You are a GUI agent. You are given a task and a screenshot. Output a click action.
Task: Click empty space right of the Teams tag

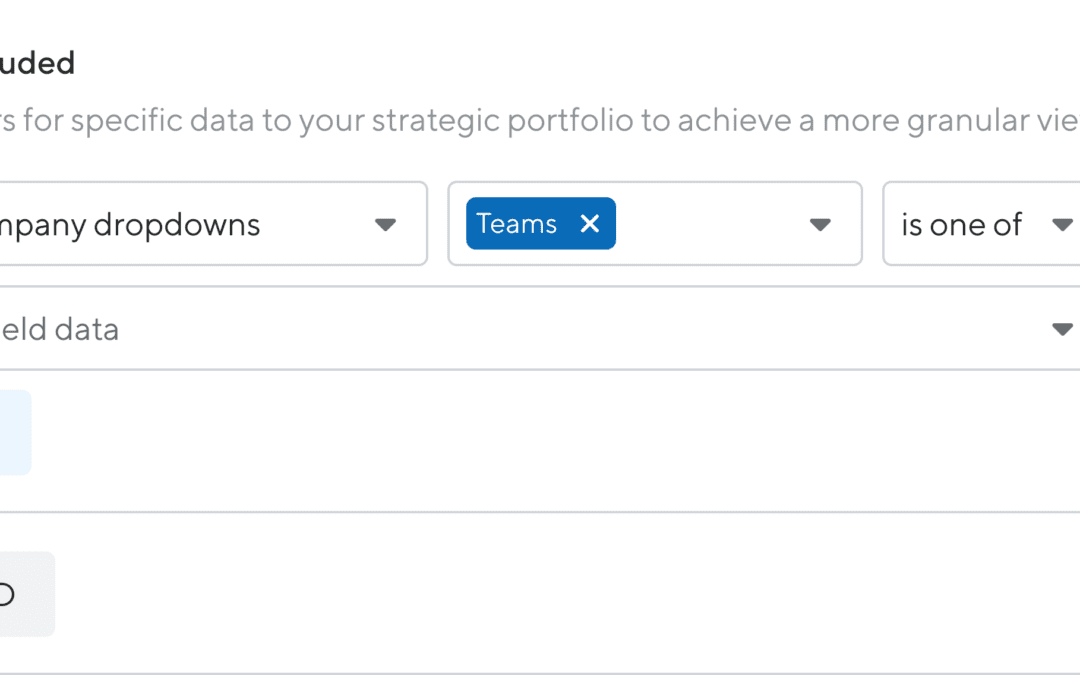[x=710, y=225]
